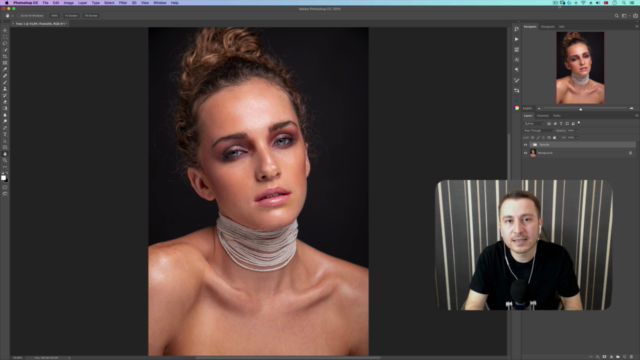The image size is (640, 360).
Task: Click the Navigator preview thumbnail
Action: point(580,68)
